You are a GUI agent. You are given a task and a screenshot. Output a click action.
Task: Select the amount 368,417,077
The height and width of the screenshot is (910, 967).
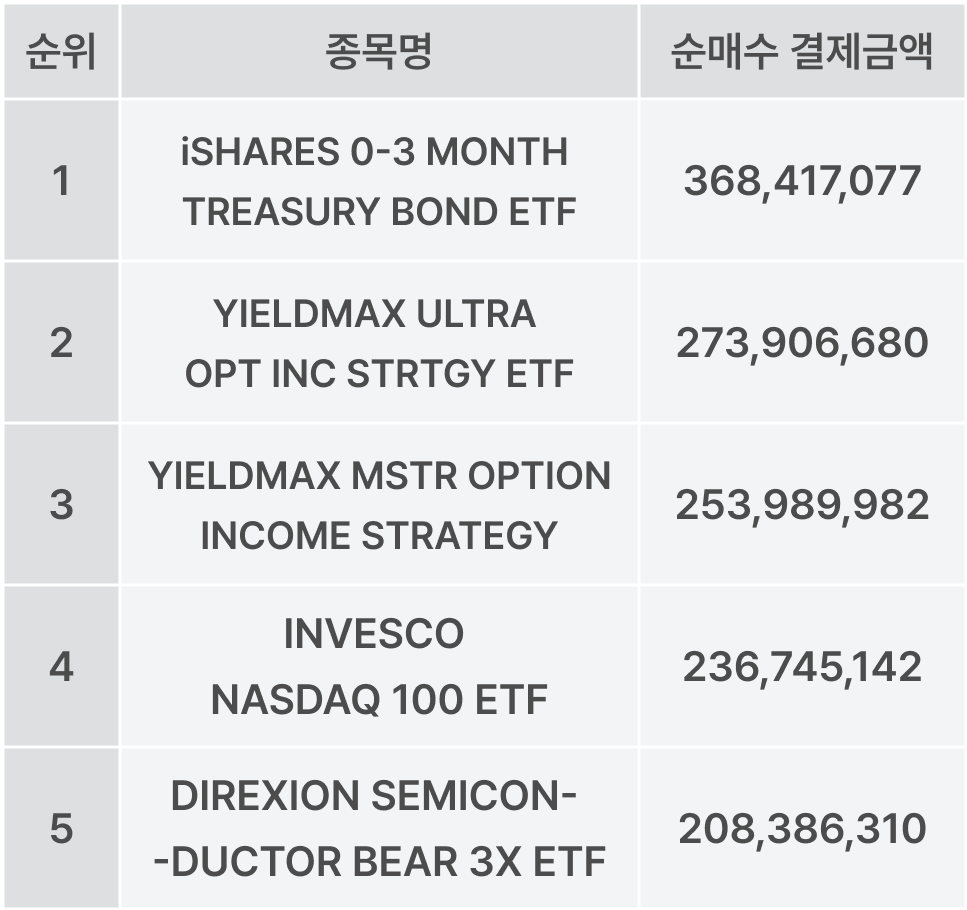pos(802,181)
